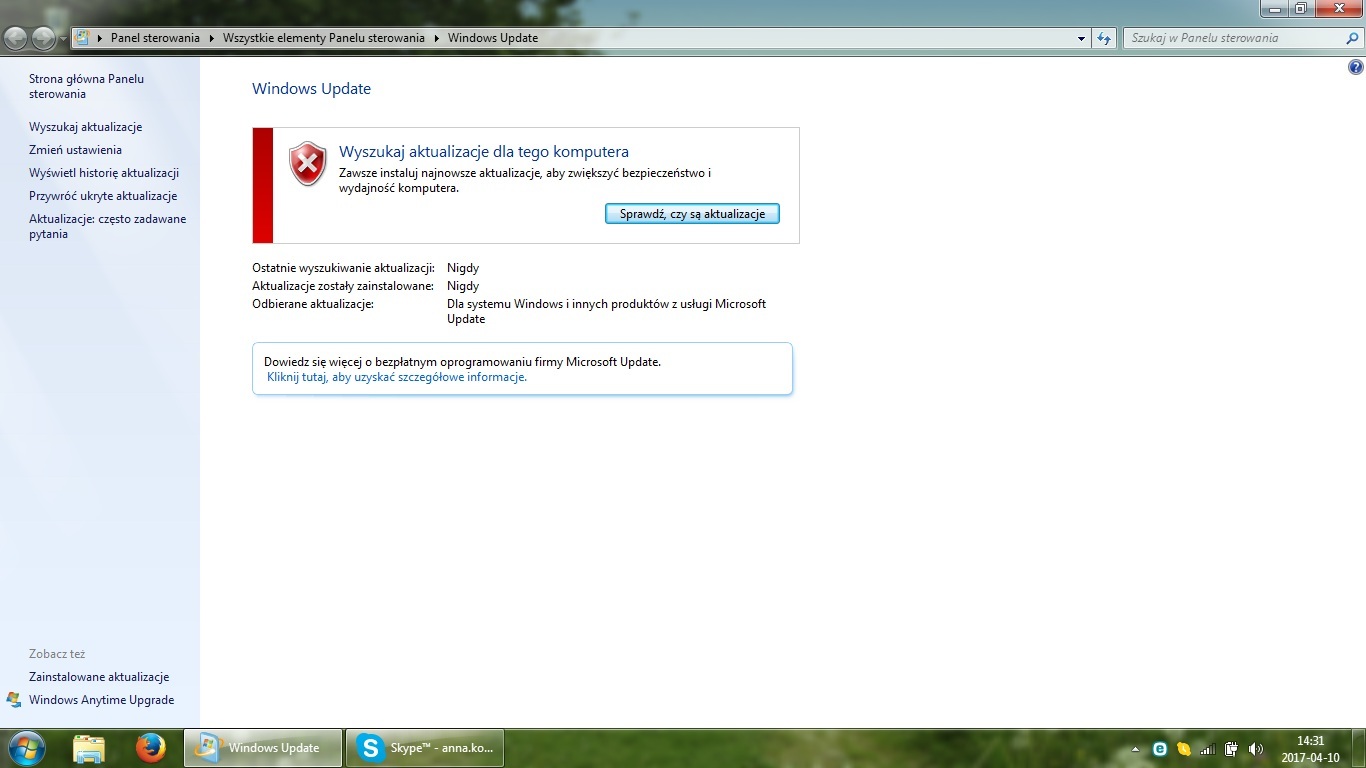Click the Odbierane aktualizacje label
Screen dimensions: 1366x768
coord(313,304)
